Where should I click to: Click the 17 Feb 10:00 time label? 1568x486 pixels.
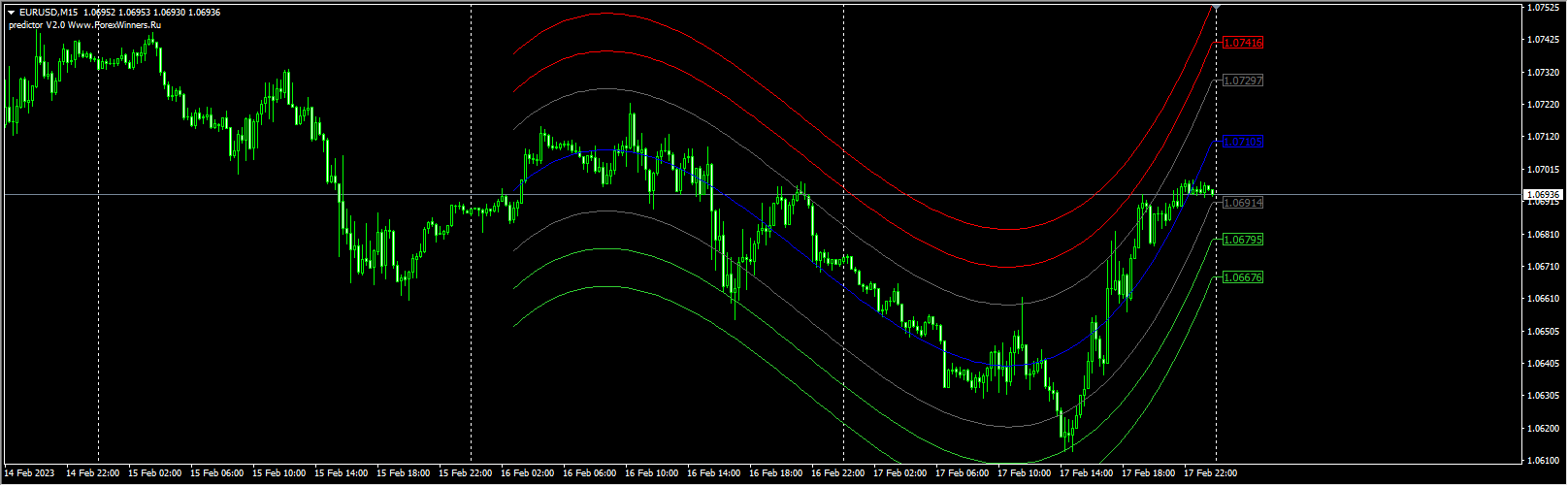1025,474
